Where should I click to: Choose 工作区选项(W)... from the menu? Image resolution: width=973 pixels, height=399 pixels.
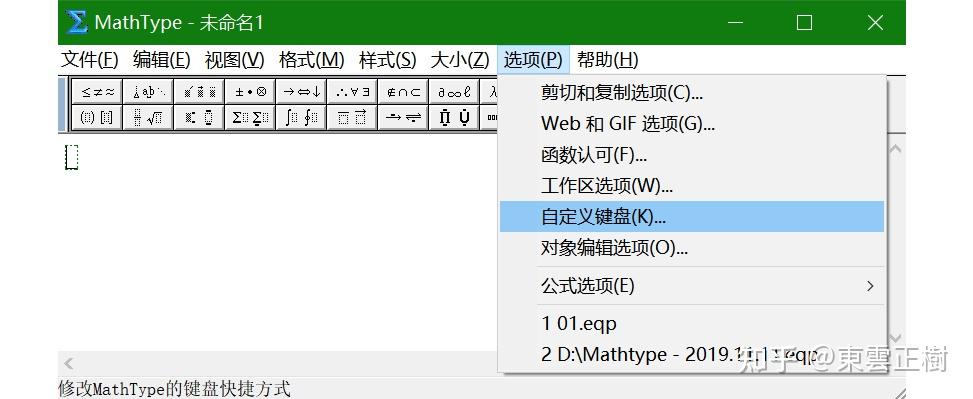[x=692, y=186]
